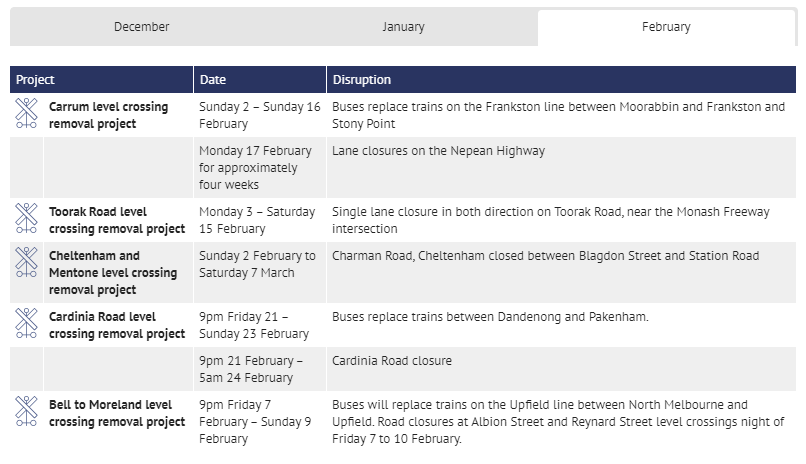Click the Nepean Highway lane closures cell
The height and width of the screenshot is (464, 806).
[x=439, y=151]
